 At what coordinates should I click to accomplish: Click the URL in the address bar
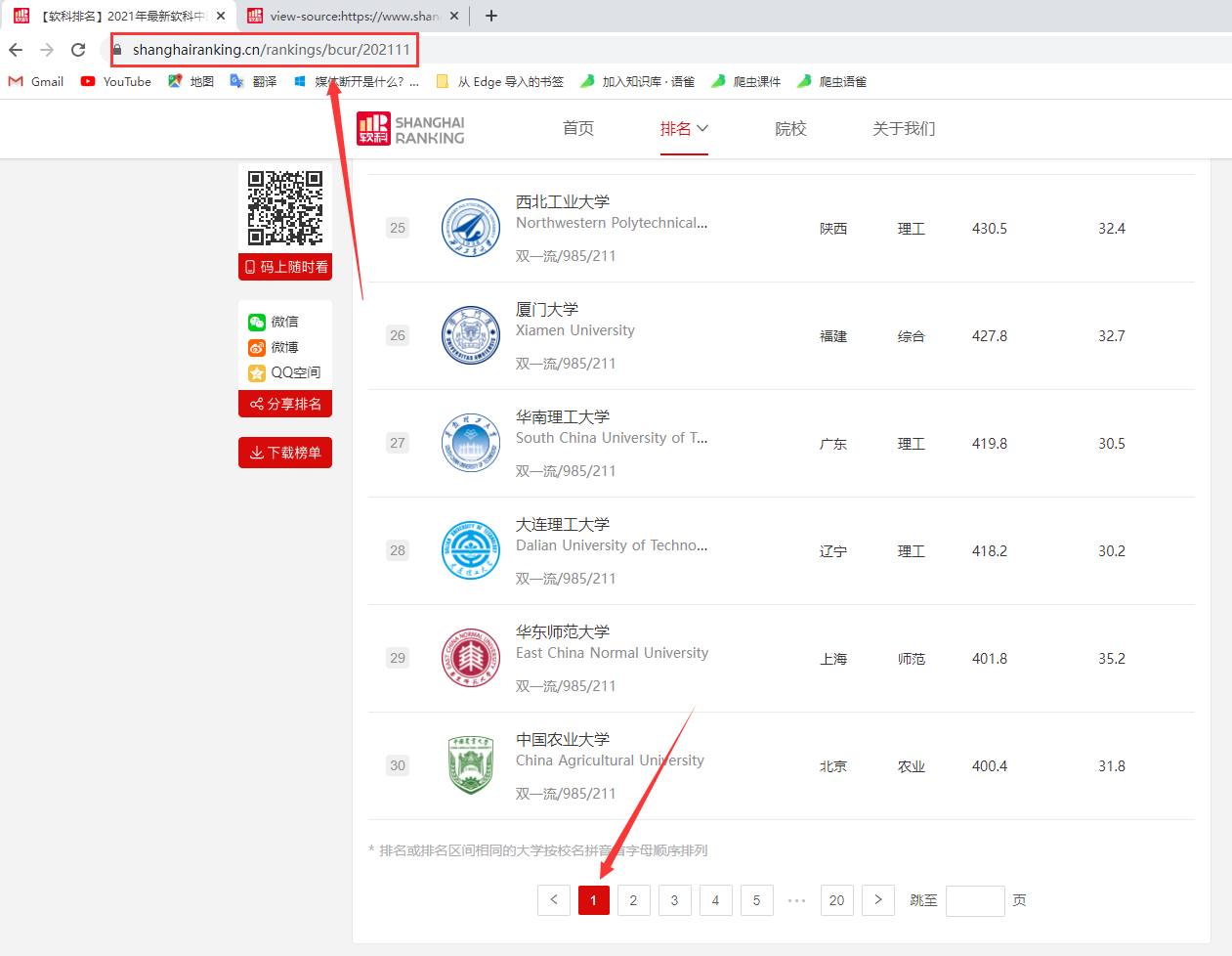pos(272,50)
